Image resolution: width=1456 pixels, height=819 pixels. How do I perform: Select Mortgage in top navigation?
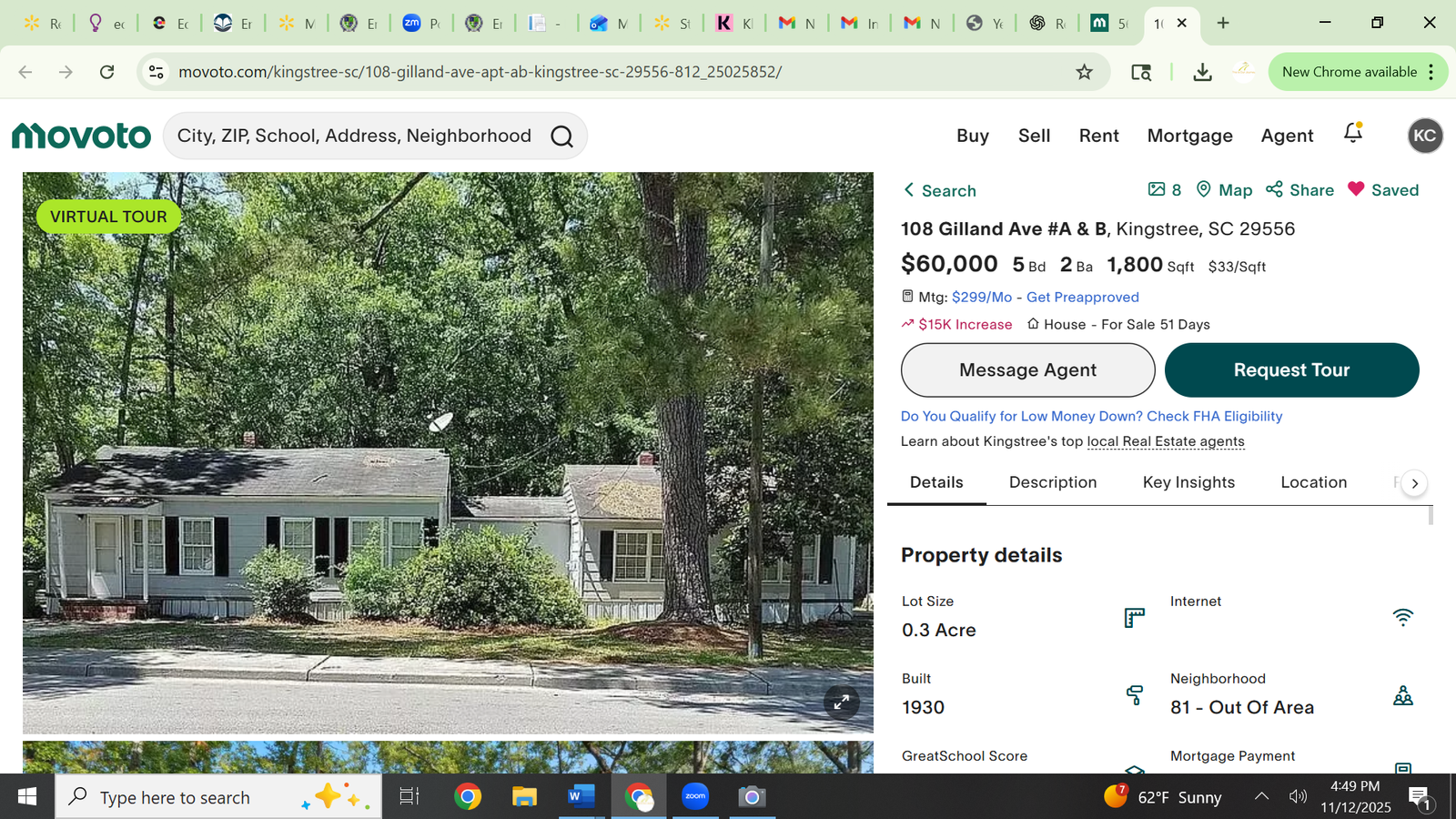1189,136
